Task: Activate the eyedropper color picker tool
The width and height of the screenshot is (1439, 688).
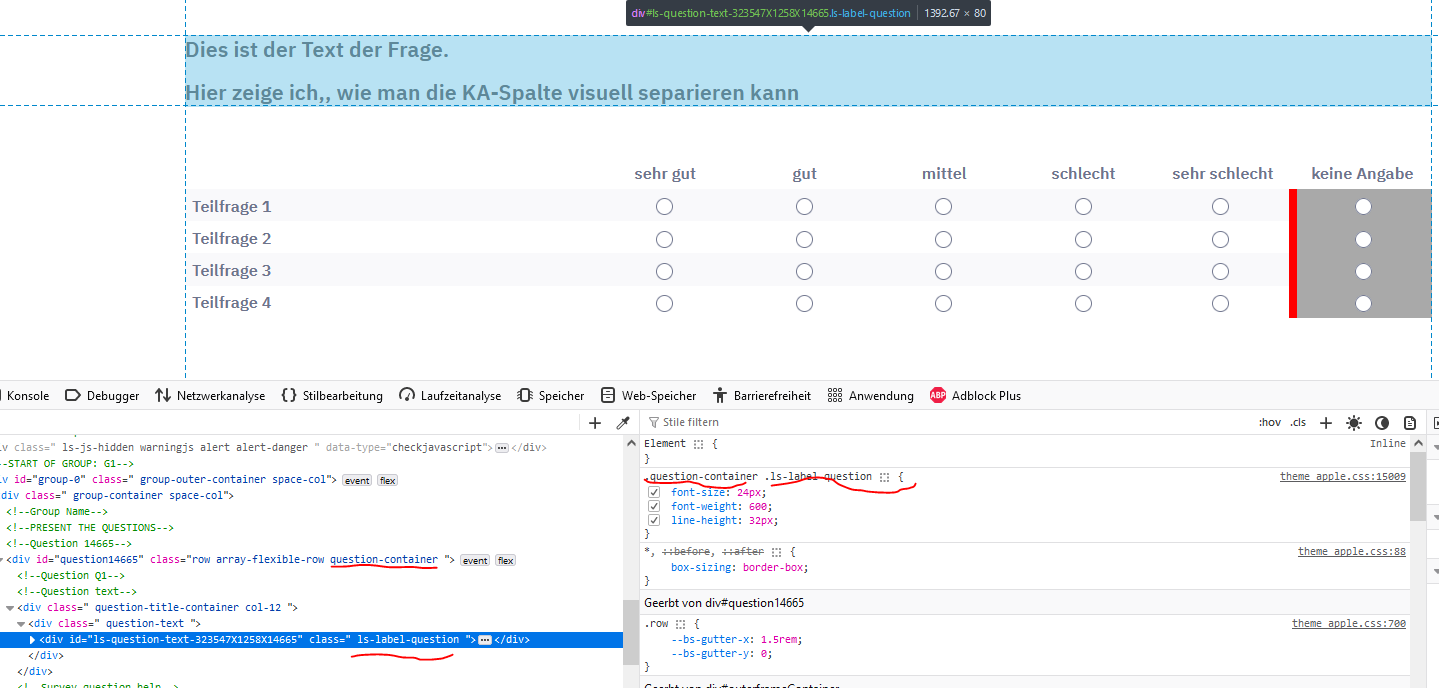Action: tap(622, 423)
